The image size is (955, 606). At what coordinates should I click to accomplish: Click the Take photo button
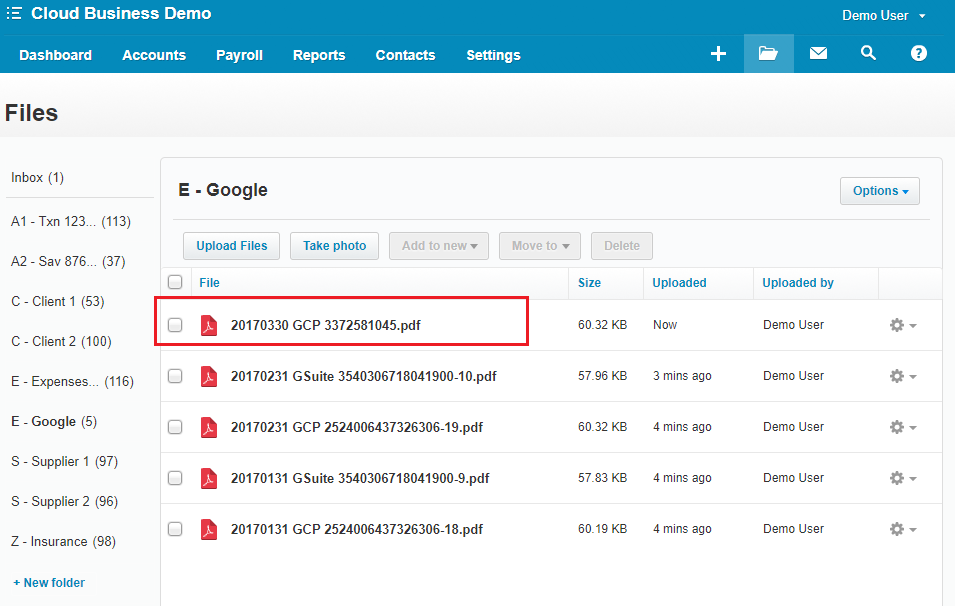point(334,246)
